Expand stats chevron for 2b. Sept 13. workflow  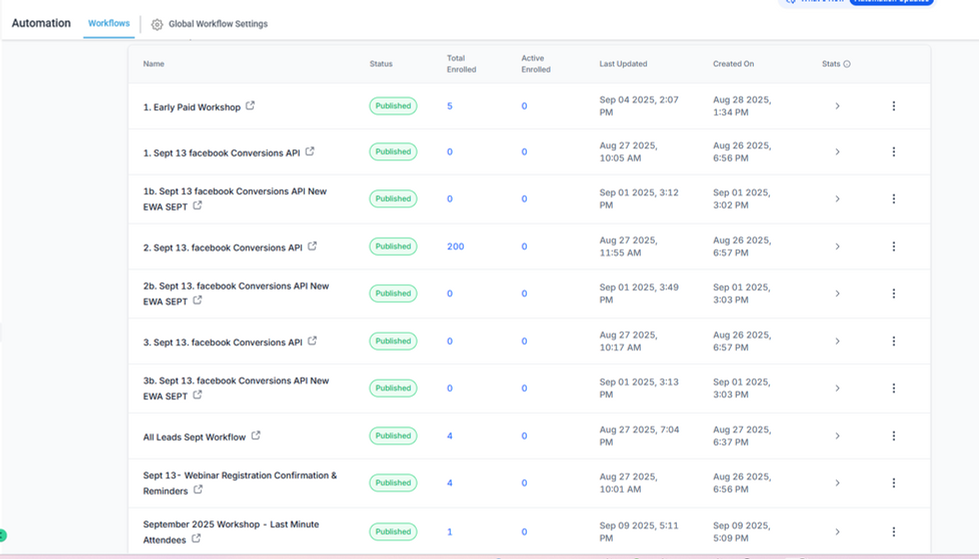tap(837, 294)
